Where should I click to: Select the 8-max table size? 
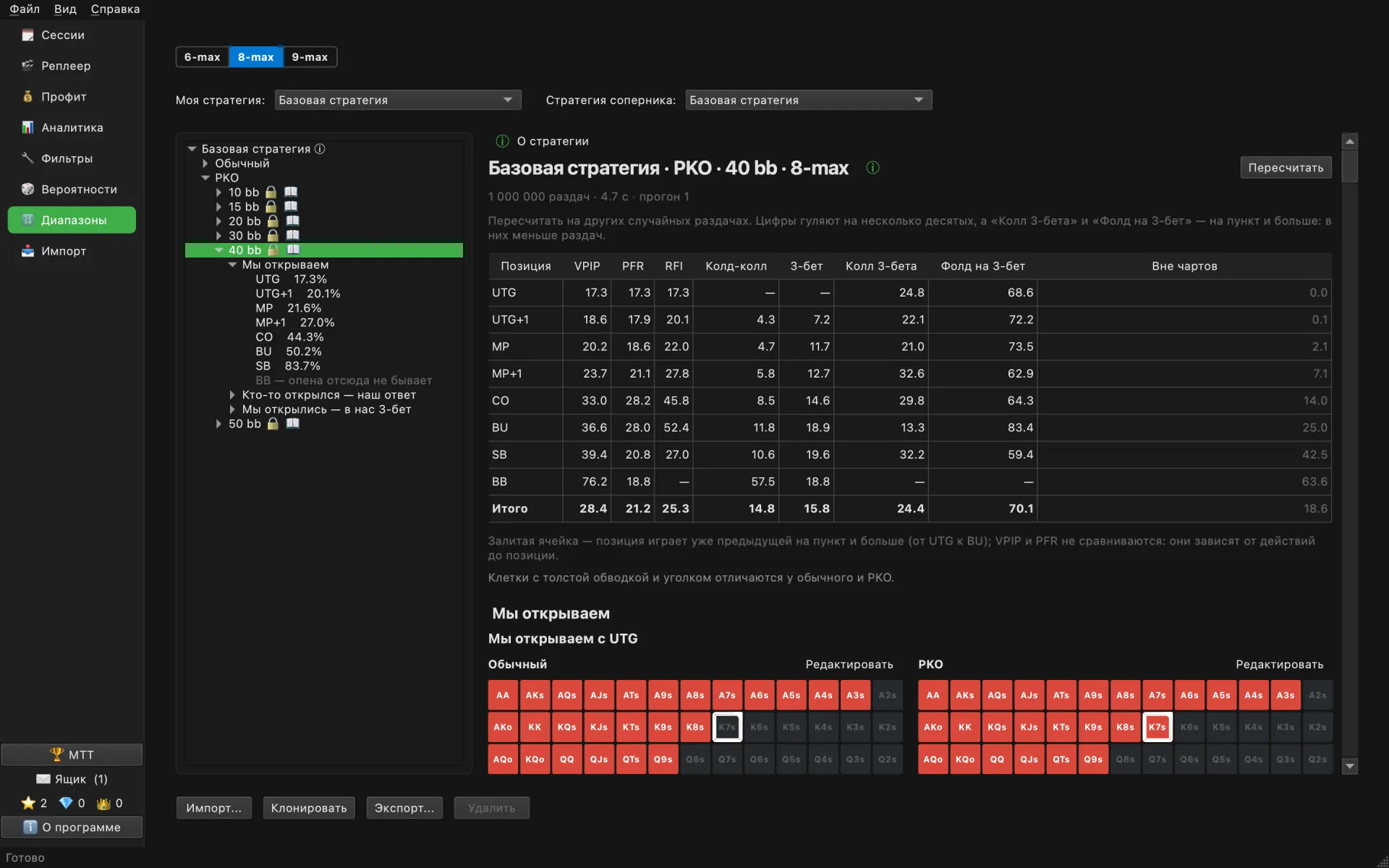[x=256, y=57]
